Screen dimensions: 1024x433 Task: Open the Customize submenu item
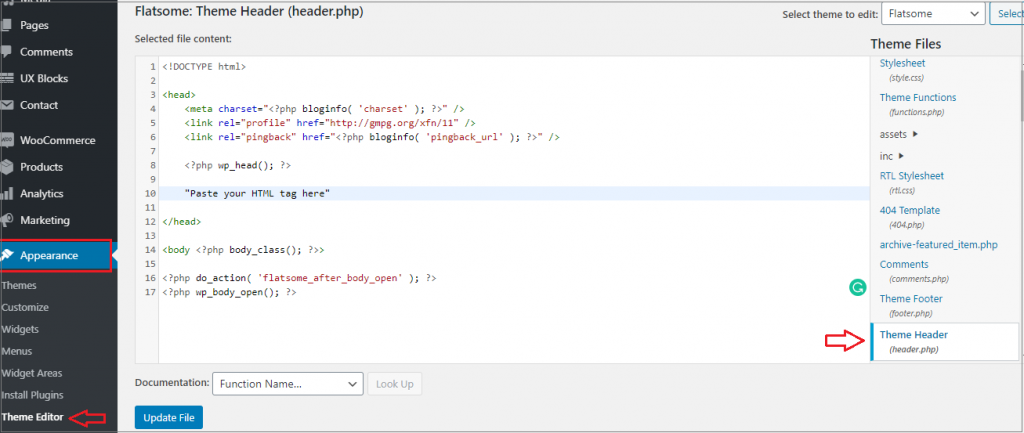point(25,308)
